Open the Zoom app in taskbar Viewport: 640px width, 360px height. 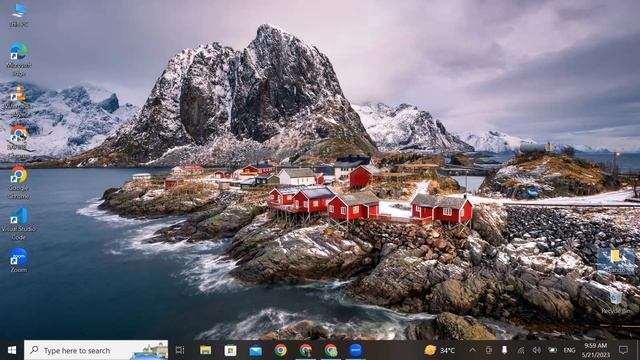356,350
